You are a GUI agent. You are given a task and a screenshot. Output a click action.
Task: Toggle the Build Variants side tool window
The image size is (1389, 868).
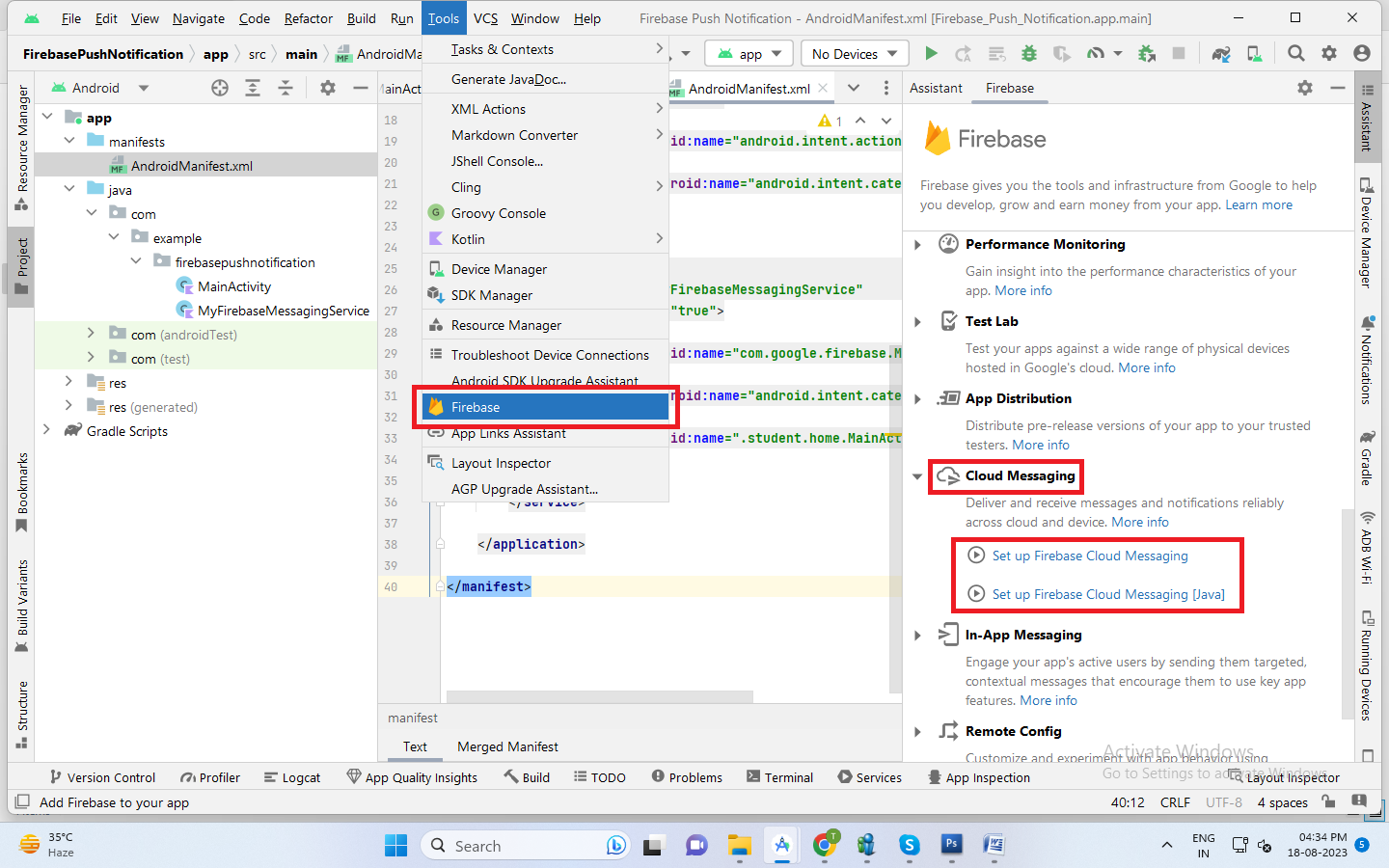[22, 607]
